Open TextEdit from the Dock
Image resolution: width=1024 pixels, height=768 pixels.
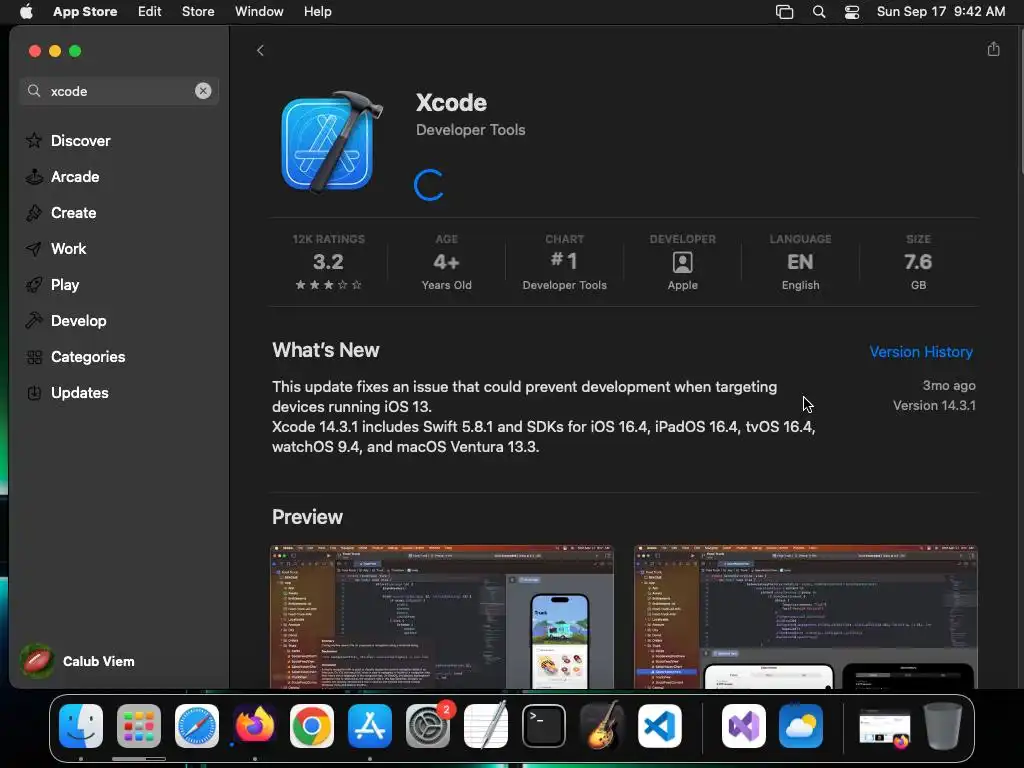click(x=486, y=726)
